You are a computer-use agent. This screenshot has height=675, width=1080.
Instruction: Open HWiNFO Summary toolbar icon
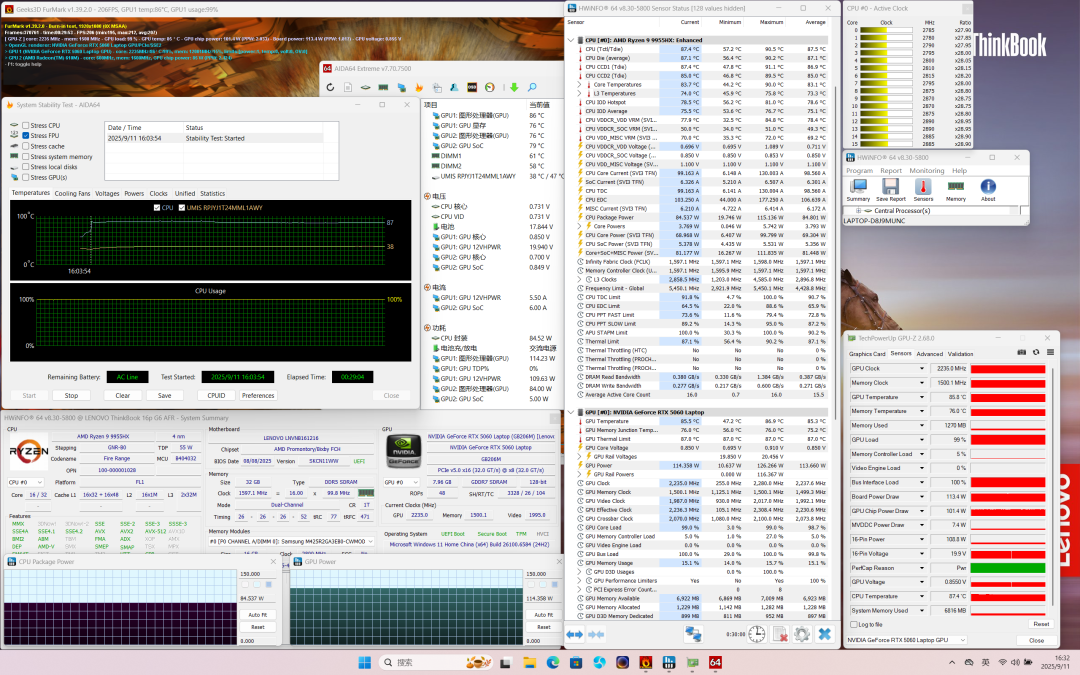pyautogui.click(x=858, y=189)
